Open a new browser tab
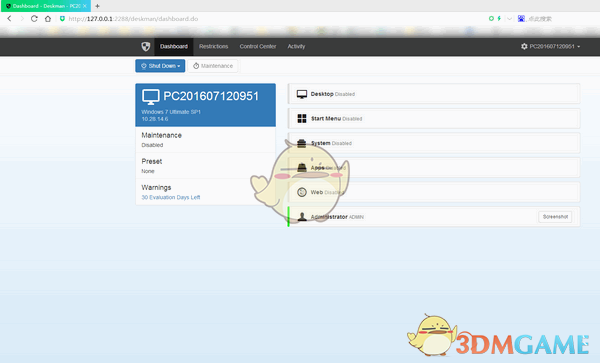This screenshot has height=363, width=600. 97,6
